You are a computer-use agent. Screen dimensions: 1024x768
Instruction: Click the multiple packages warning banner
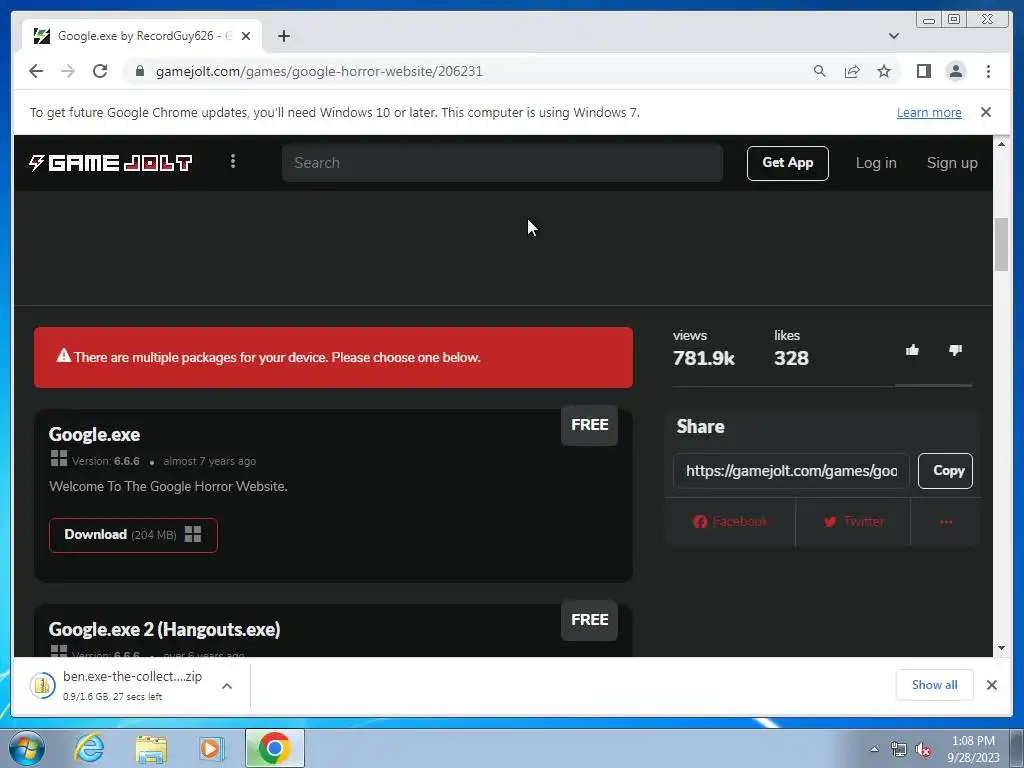pyautogui.click(x=333, y=357)
